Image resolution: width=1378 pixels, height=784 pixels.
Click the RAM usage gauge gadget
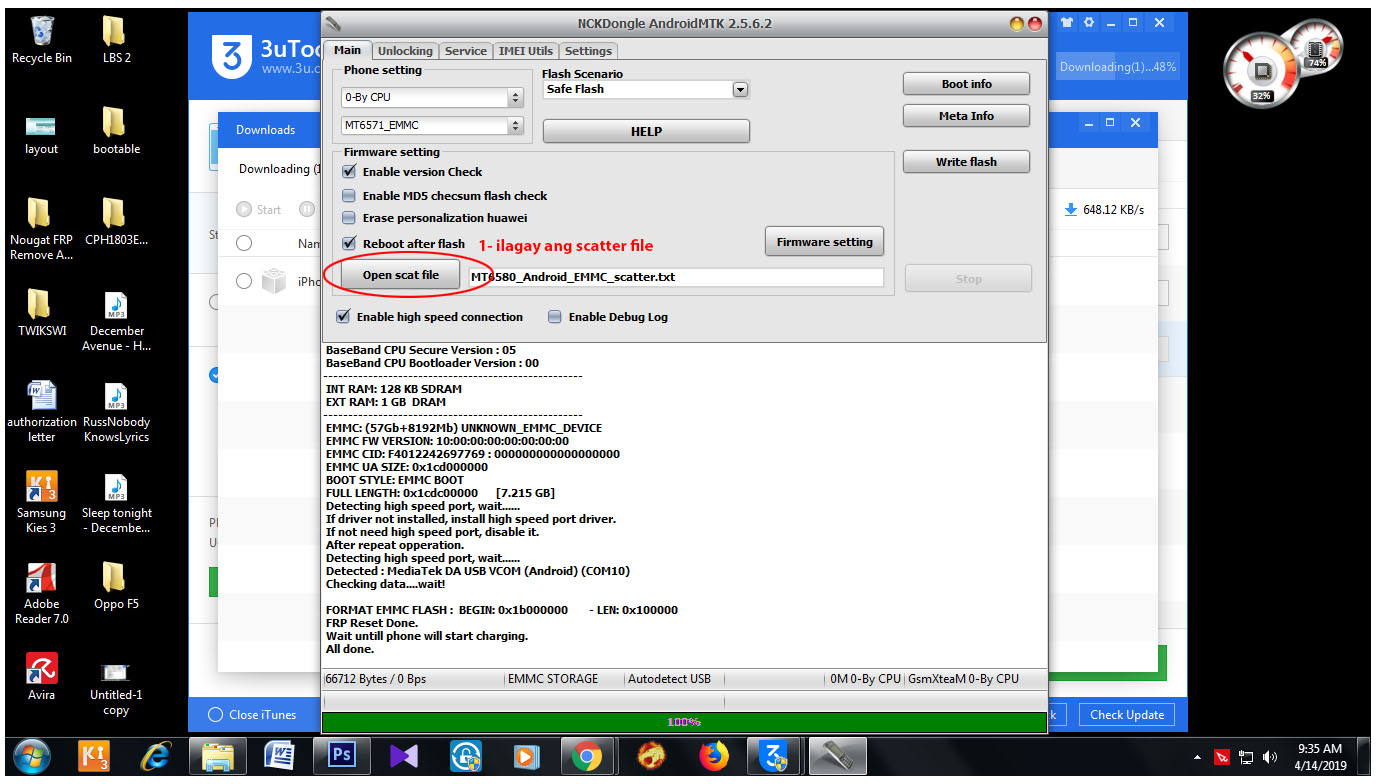click(1316, 48)
